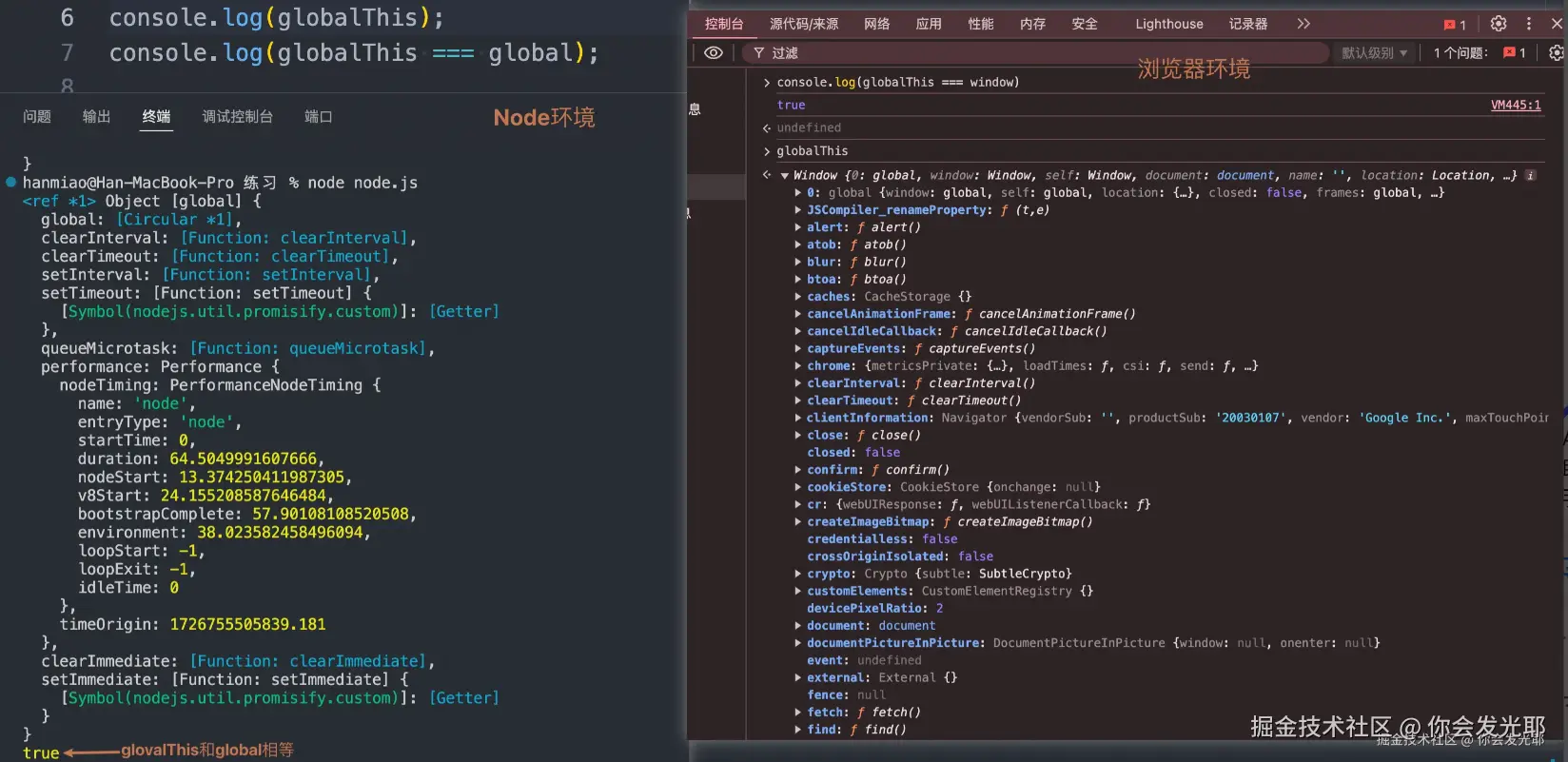Expand the crypto entry
Viewport: 1568px width, 762px height.
pyautogui.click(x=798, y=574)
